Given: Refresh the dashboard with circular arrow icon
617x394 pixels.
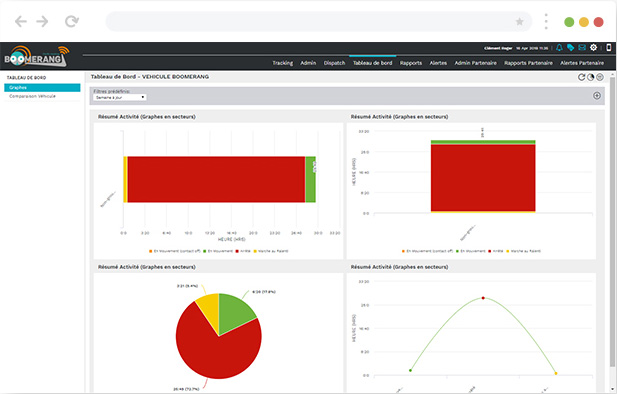Looking at the screenshot, I should [x=581, y=77].
